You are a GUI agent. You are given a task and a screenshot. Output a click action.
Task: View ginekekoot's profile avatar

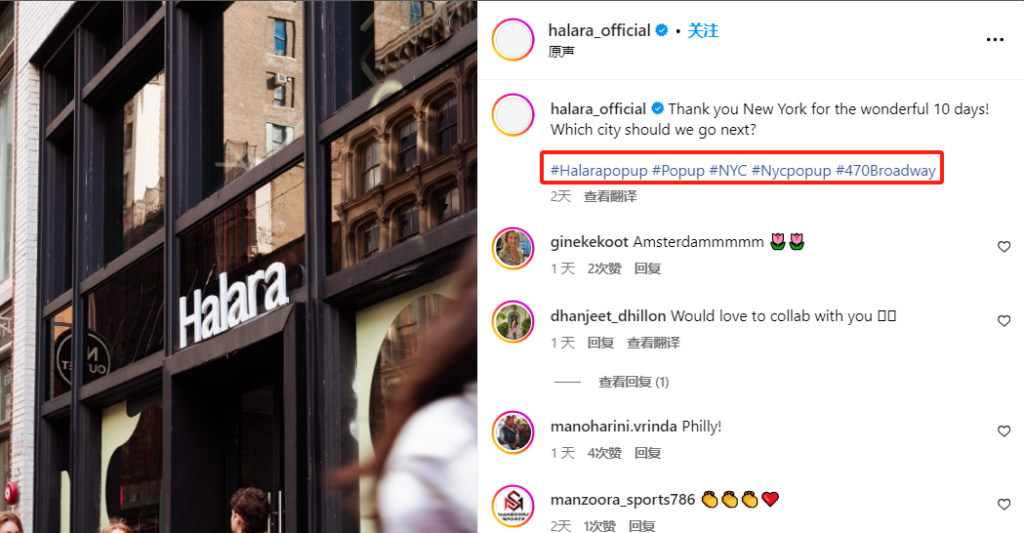point(513,248)
